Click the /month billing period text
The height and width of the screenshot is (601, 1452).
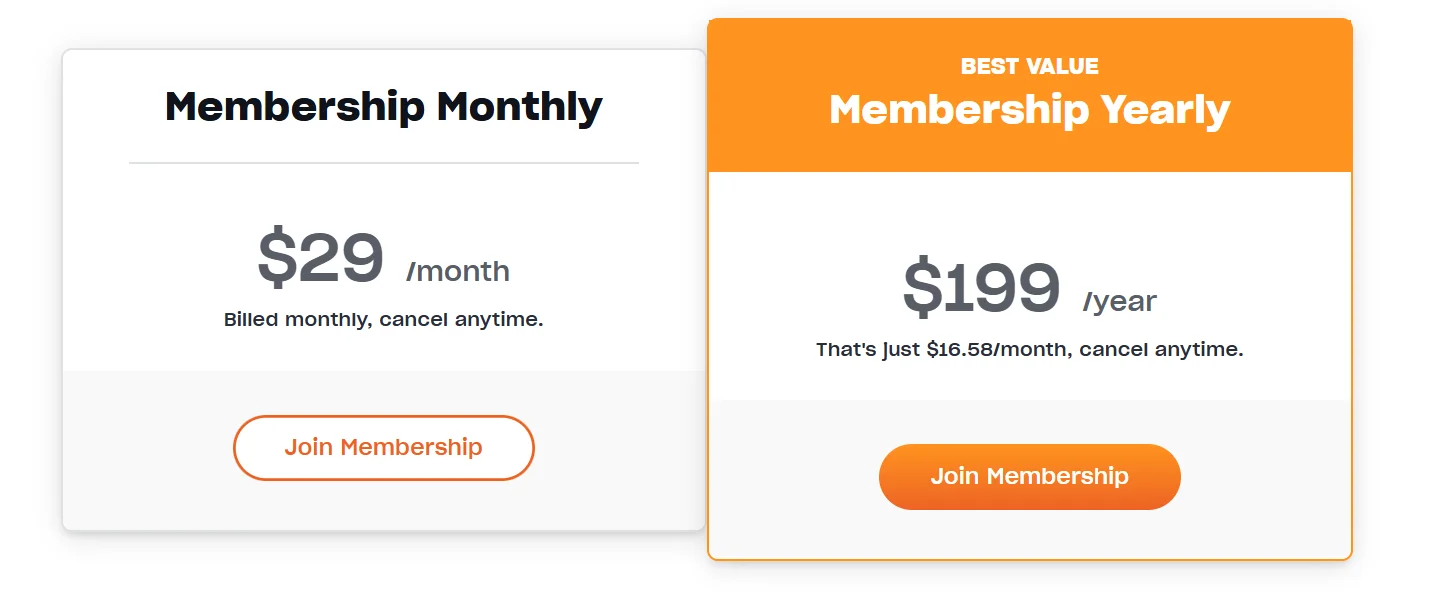458,271
